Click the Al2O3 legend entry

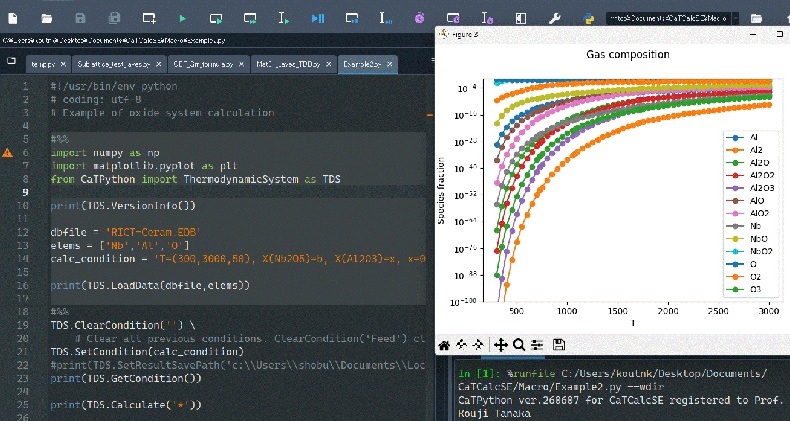point(750,188)
